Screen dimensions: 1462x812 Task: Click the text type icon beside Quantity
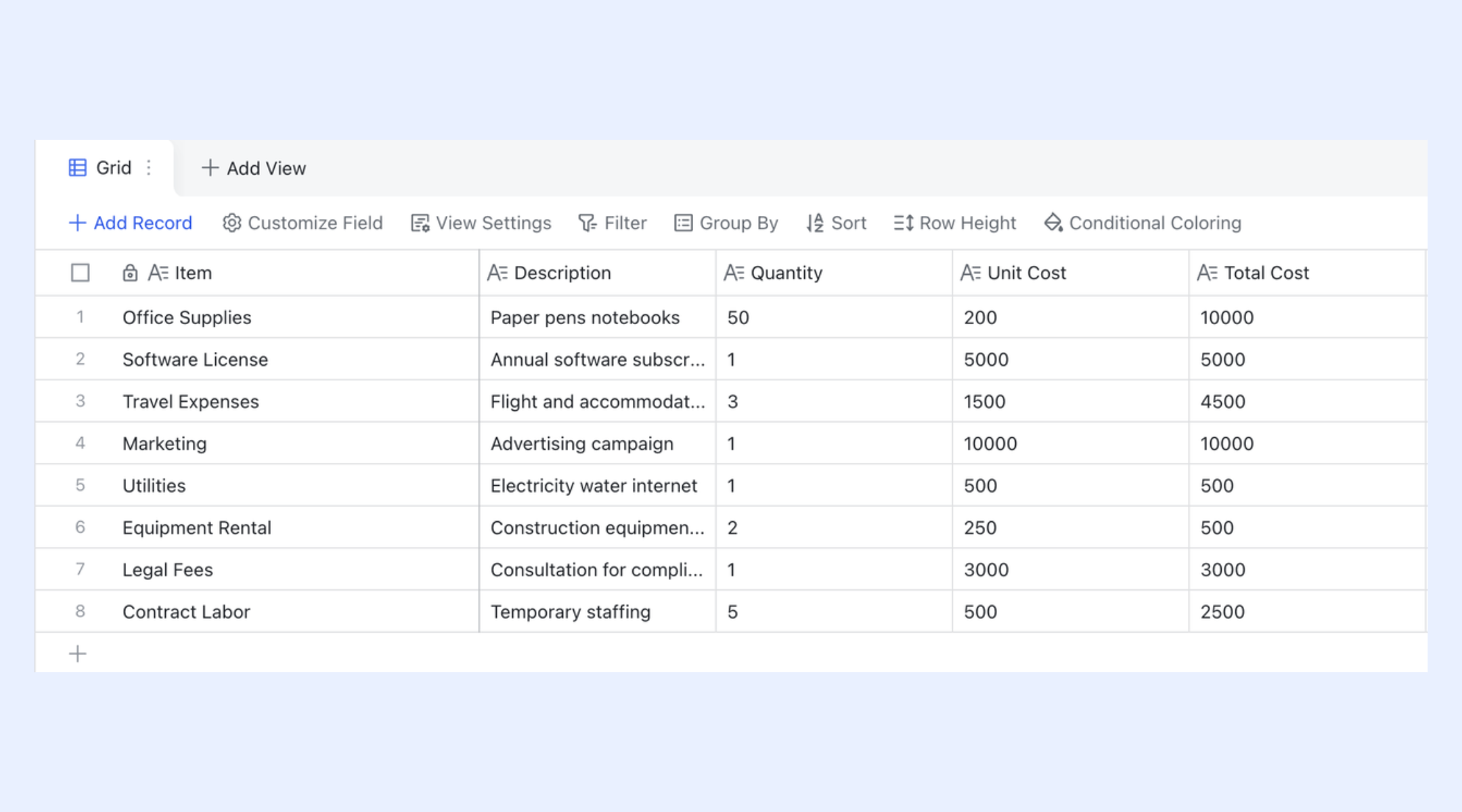click(734, 273)
